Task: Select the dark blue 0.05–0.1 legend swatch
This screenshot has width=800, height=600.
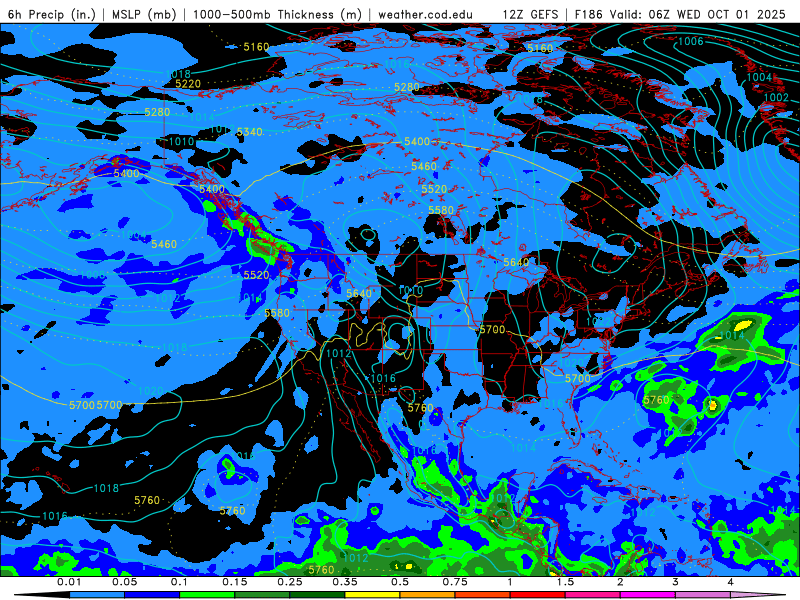Action: click(x=152, y=595)
